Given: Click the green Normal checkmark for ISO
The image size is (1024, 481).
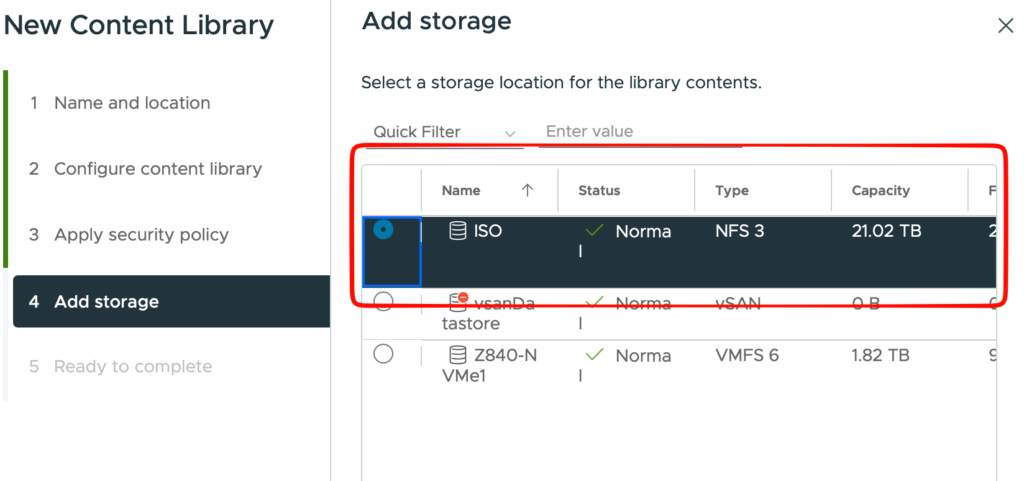Looking at the screenshot, I should pos(595,231).
